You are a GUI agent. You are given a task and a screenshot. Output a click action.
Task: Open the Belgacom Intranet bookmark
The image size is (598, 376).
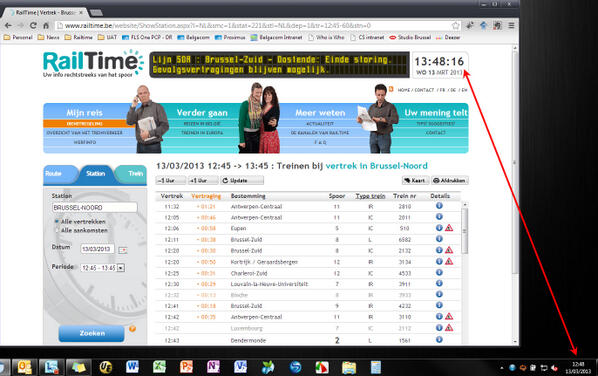click(276, 37)
